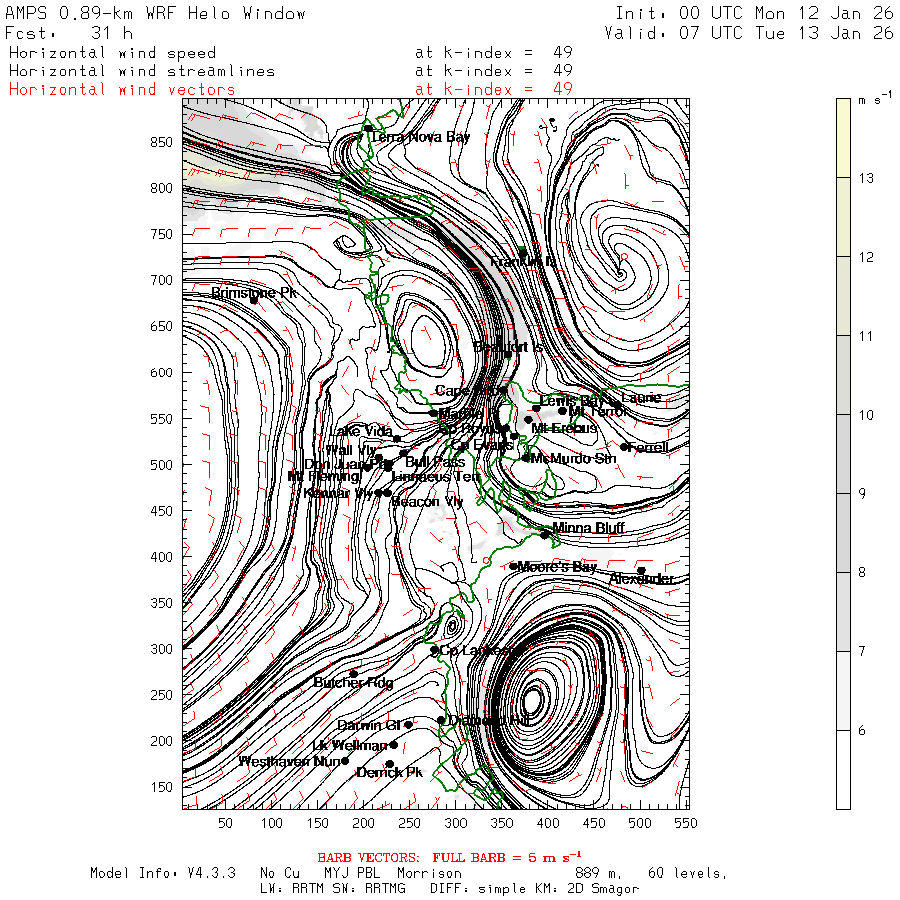Click the Brimstone Pk station label

click(x=254, y=293)
